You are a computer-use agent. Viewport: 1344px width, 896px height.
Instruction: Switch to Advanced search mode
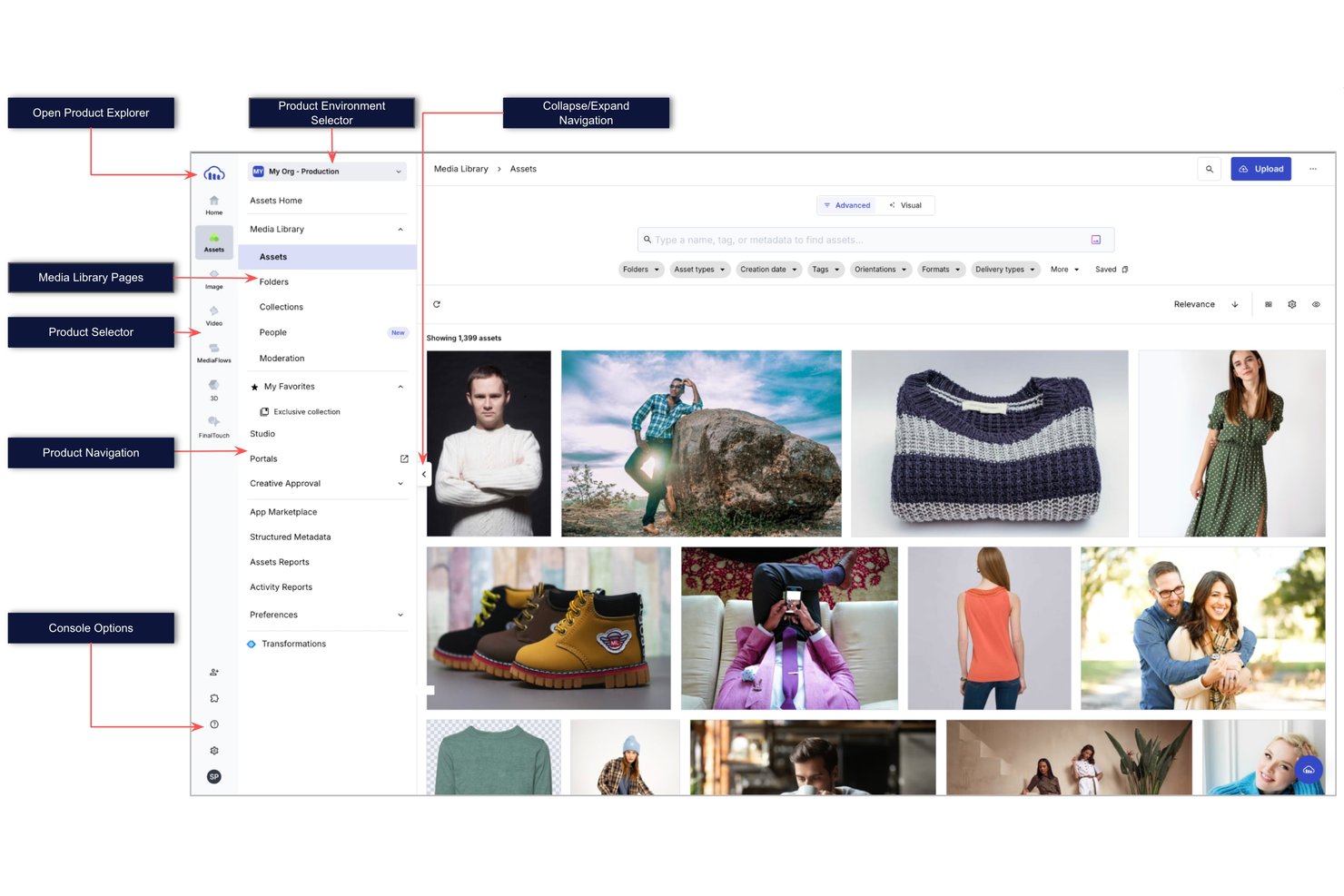pyautogui.click(x=847, y=205)
